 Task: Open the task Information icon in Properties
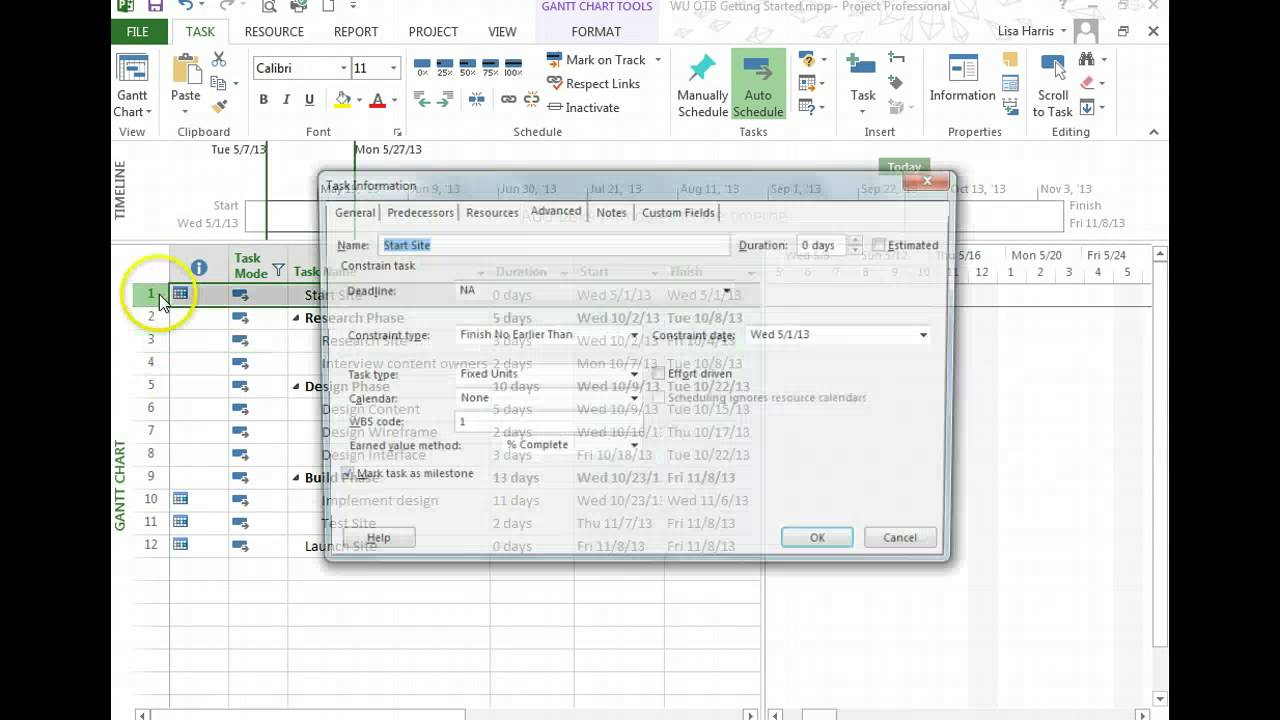click(x=963, y=68)
